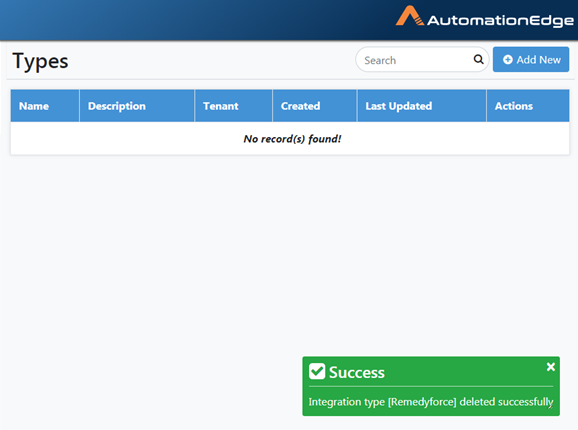
Task: Click the search magnifier icon
Action: tap(478, 59)
